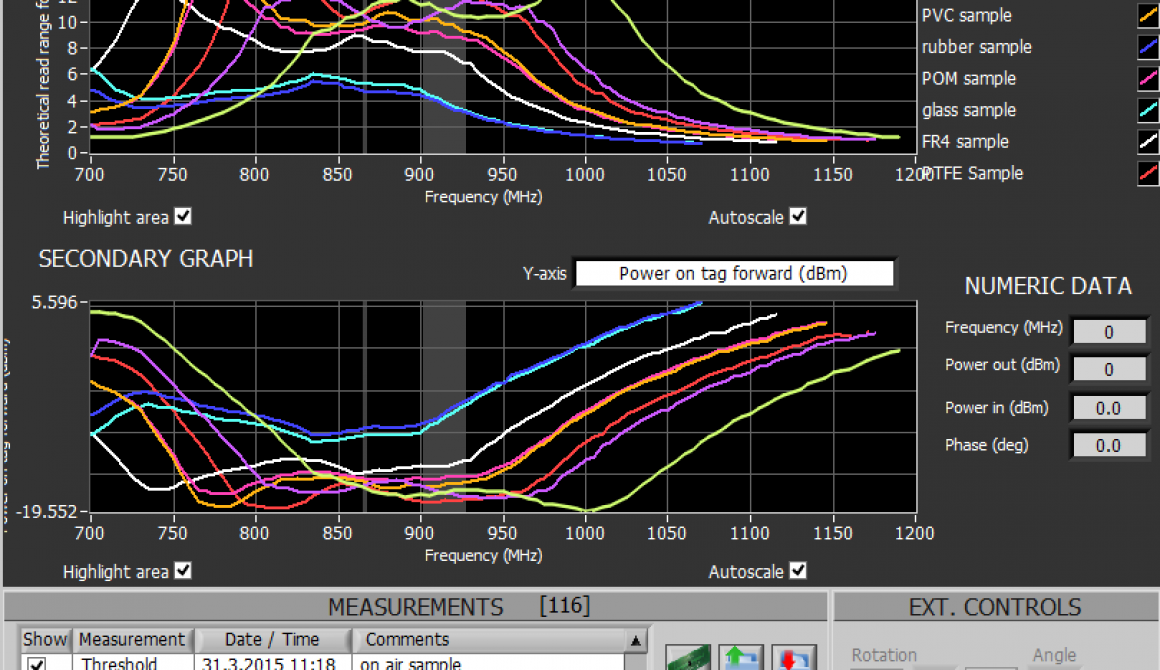The width and height of the screenshot is (1160, 670).
Task: Toggle Highlight area under the secondary graph
Action: click(x=182, y=571)
